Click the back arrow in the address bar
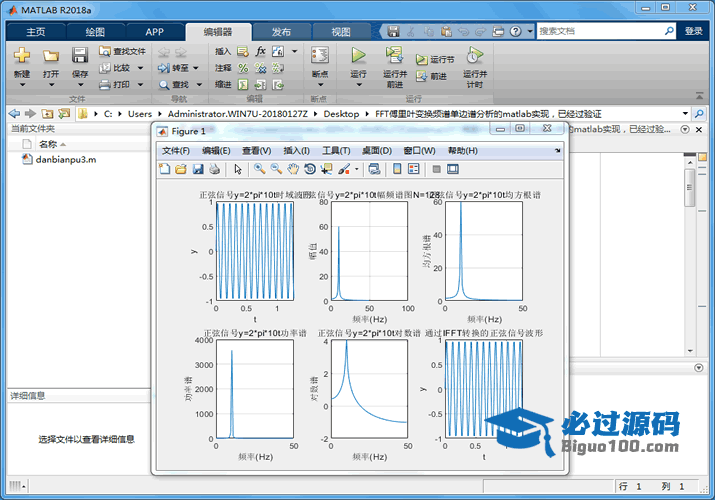The image size is (715, 500). [14, 113]
